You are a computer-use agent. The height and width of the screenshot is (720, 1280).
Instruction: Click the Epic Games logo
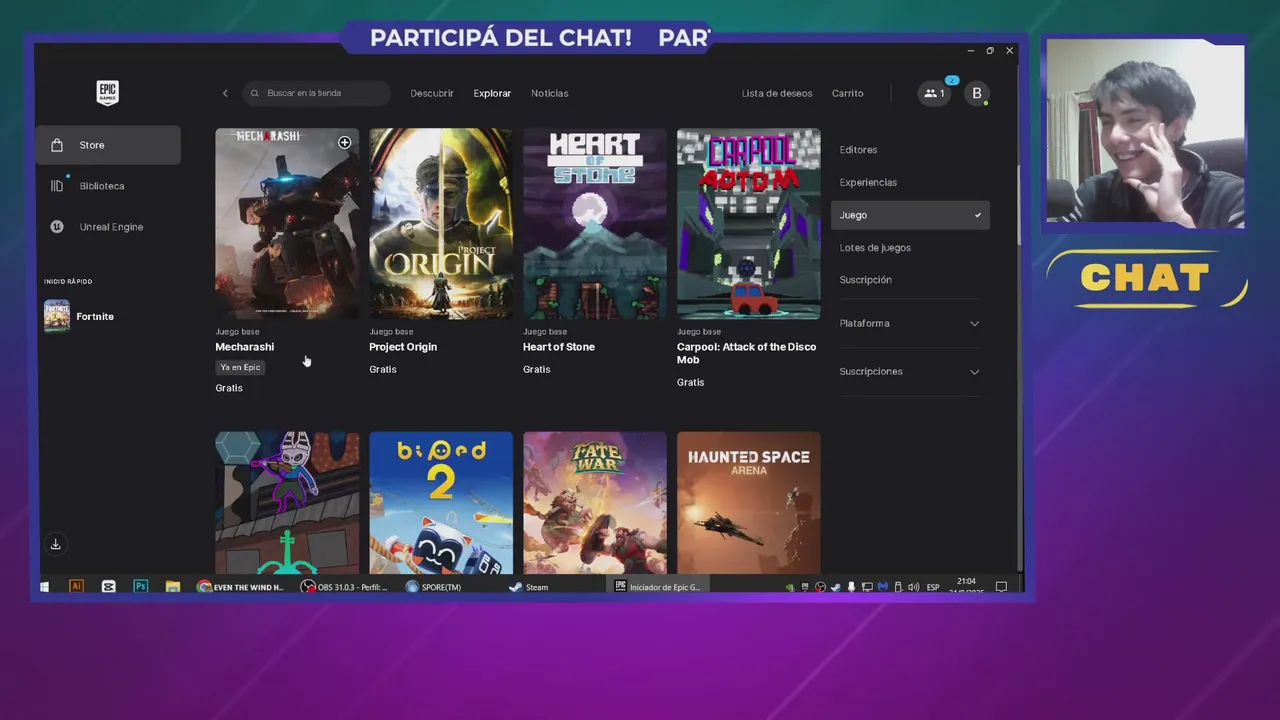coord(107,93)
